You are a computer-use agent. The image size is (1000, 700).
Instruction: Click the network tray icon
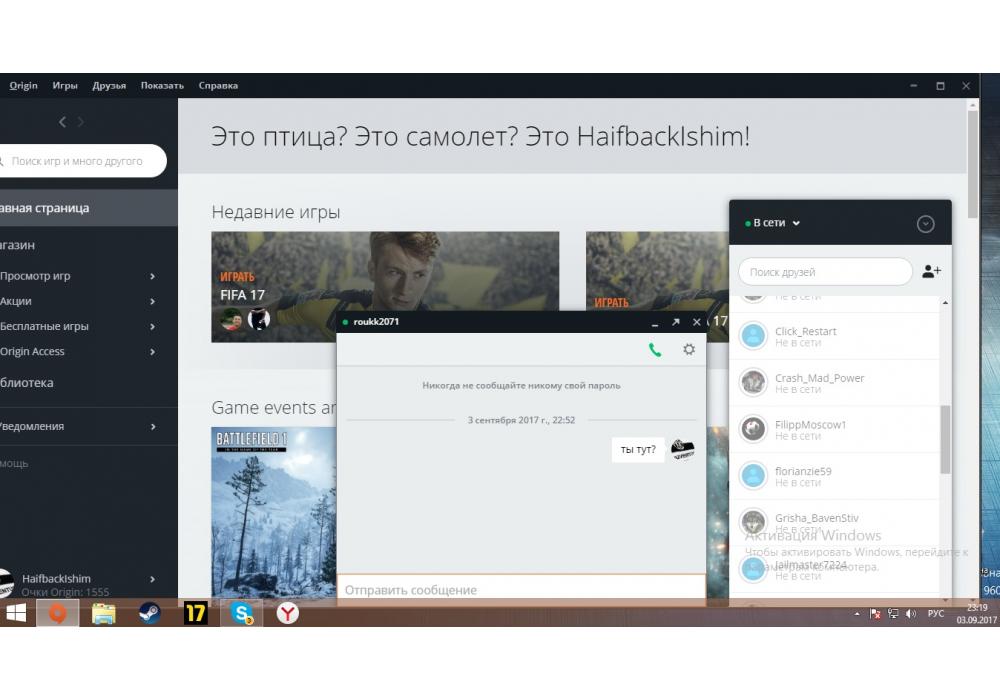pyautogui.click(x=893, y=614)
